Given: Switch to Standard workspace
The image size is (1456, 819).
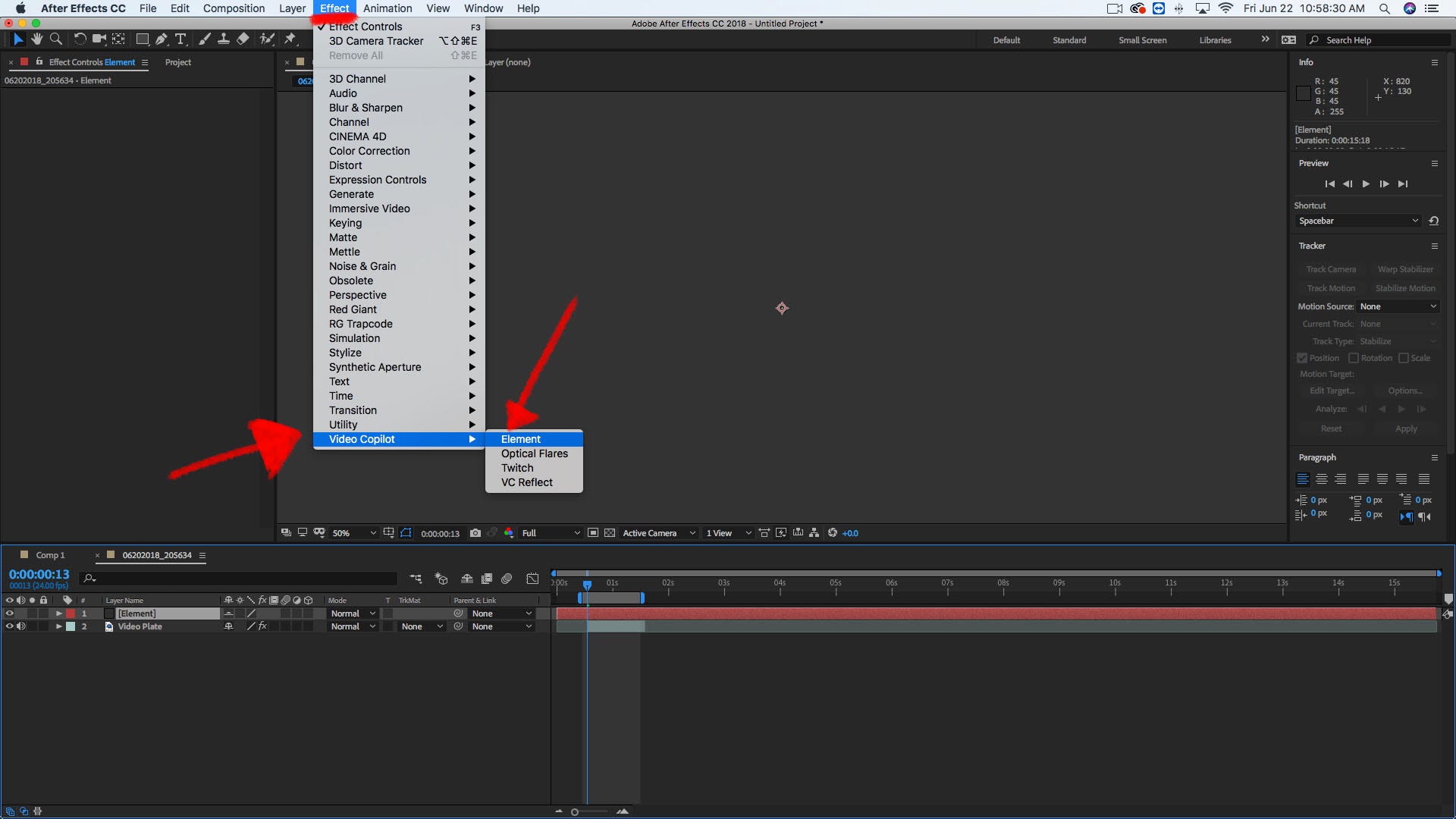Looking at the screenshot, I should pyautogui.click(x=1069, y=40).
